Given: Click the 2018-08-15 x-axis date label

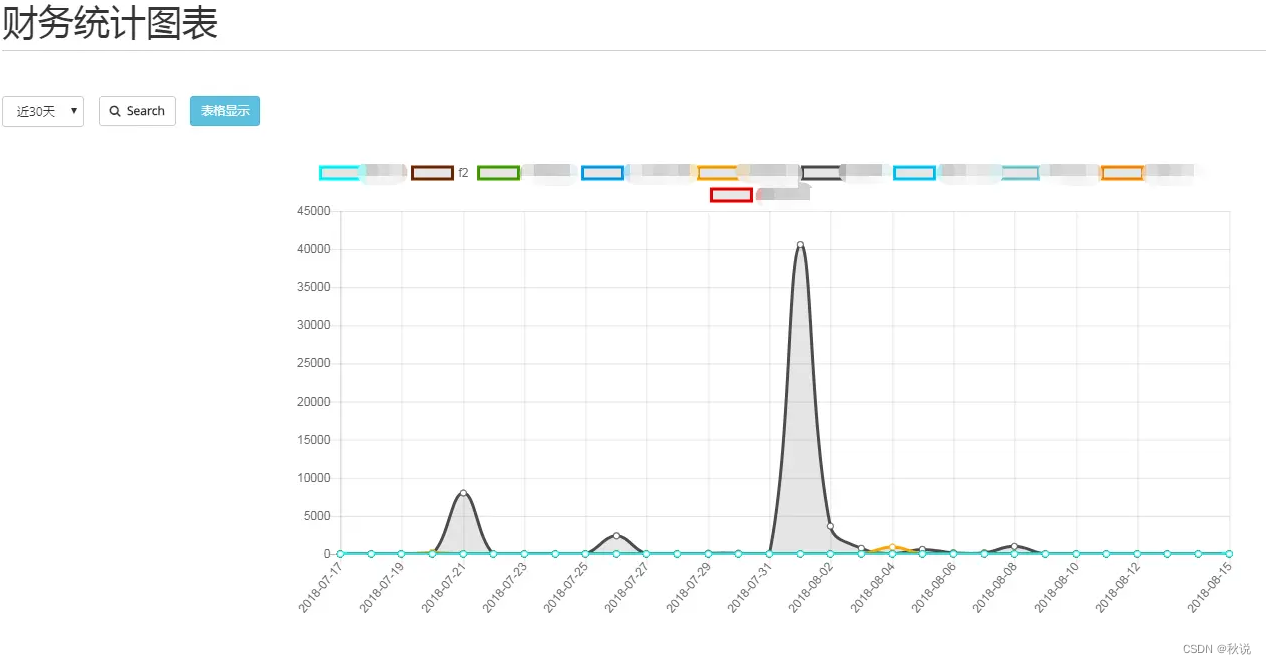Looking at the screenshot, I should coord(1210,586).
